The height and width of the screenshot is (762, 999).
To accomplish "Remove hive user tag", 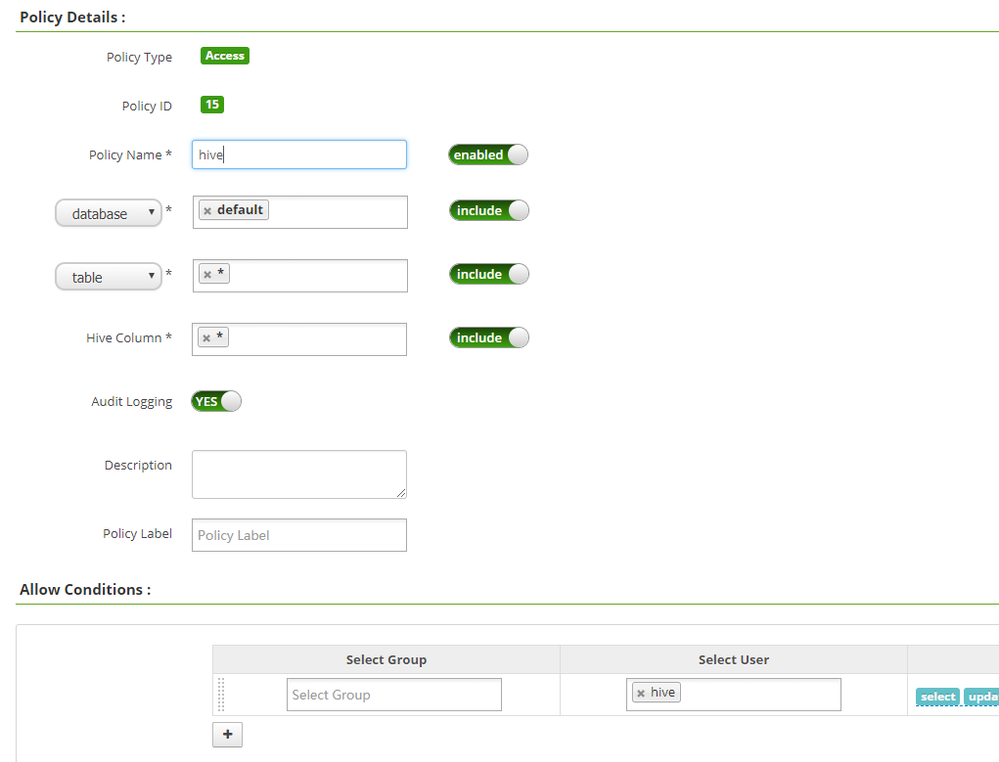I will click(641, 693).
